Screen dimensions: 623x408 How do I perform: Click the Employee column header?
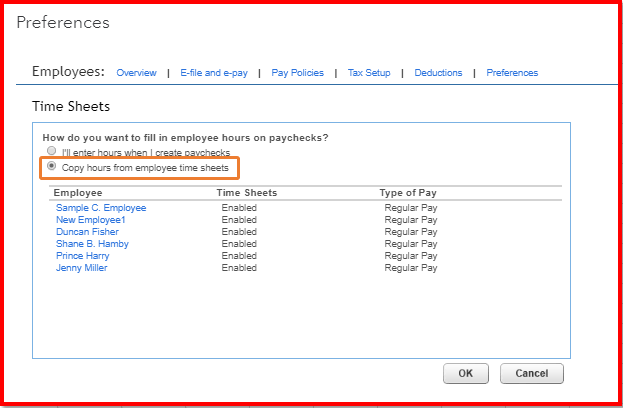pos(78,193)
